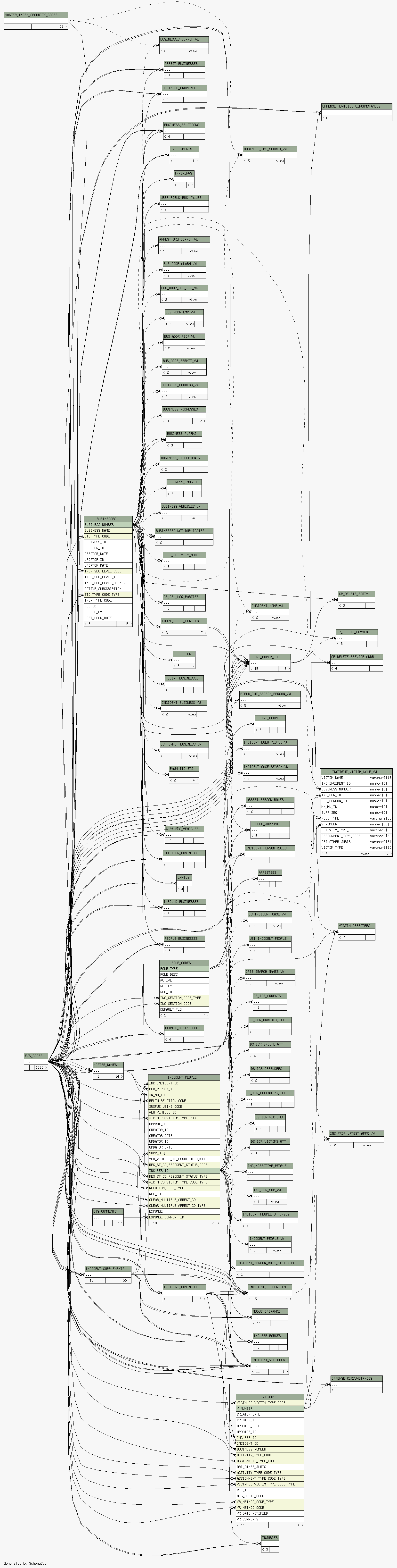Click the BUSINESS_PROPERTIES table title

184,88
